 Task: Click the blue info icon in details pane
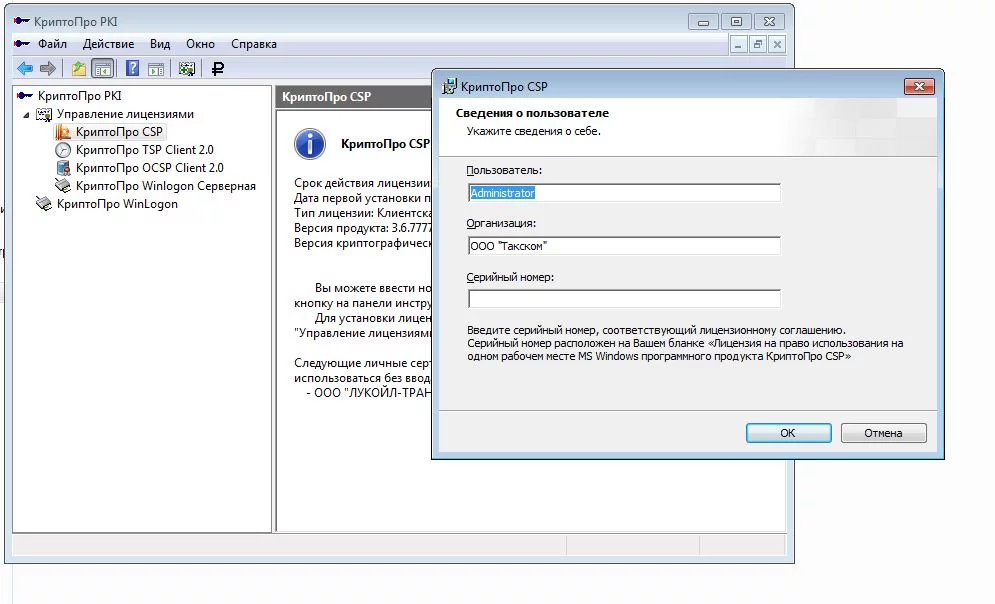click(310, 144)
